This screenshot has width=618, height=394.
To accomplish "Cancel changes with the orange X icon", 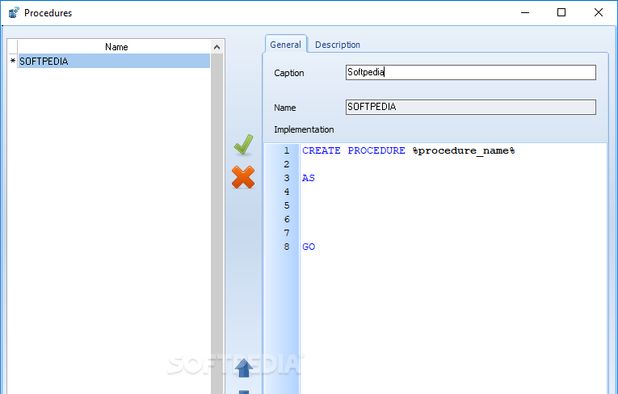I will tap(243, 177).
